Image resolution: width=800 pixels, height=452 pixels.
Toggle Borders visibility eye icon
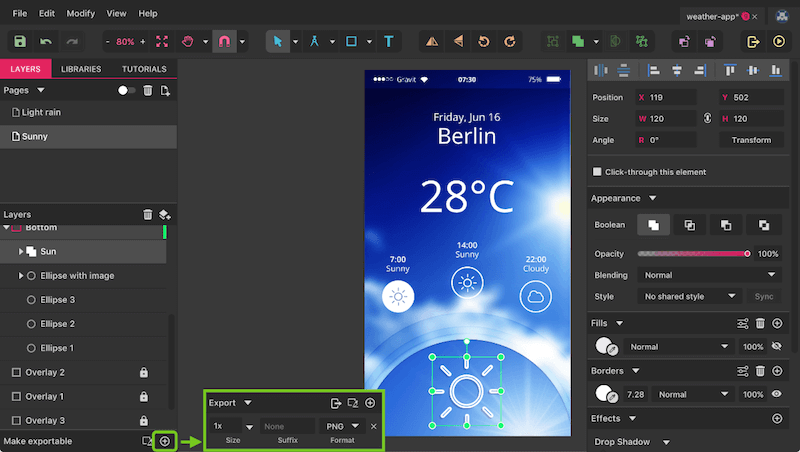(x=777, y=394)
